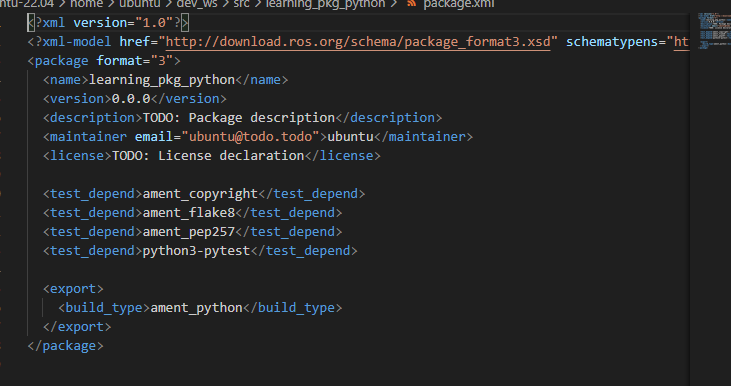731x386 pixels.
Task: Click the package_format3.xsd schema URL link
Action: pyautogui.click(x=358, y=42)
